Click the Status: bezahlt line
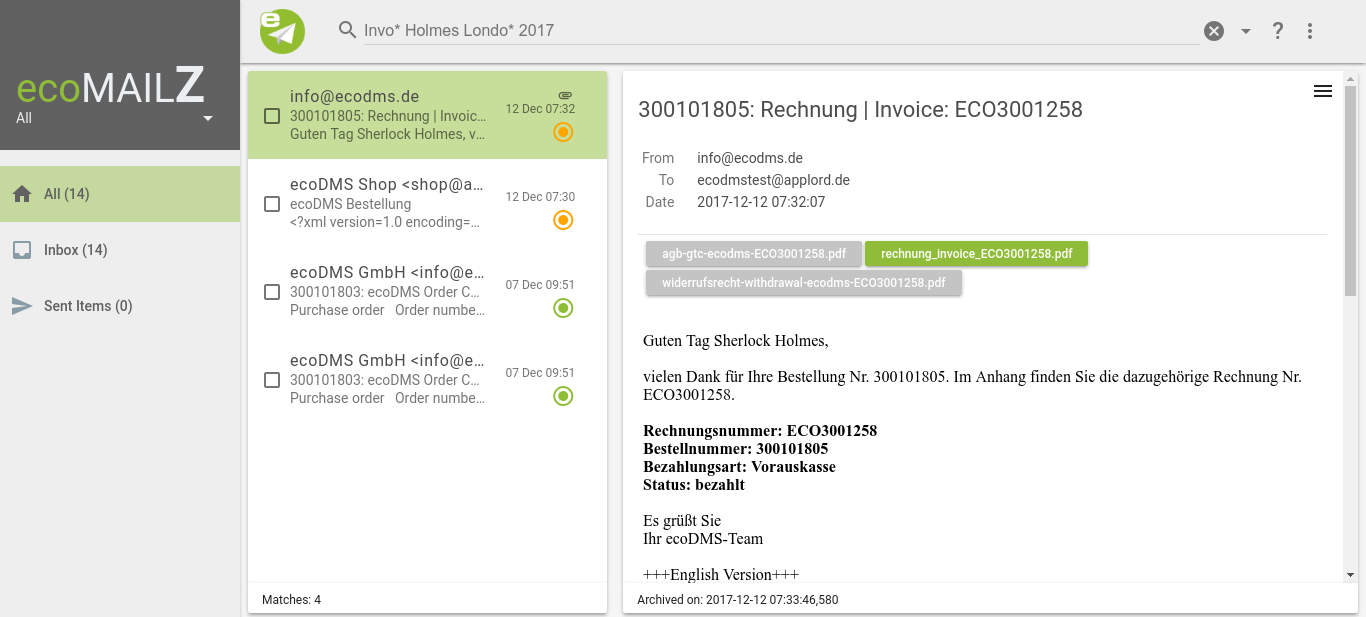 (694, 485)
